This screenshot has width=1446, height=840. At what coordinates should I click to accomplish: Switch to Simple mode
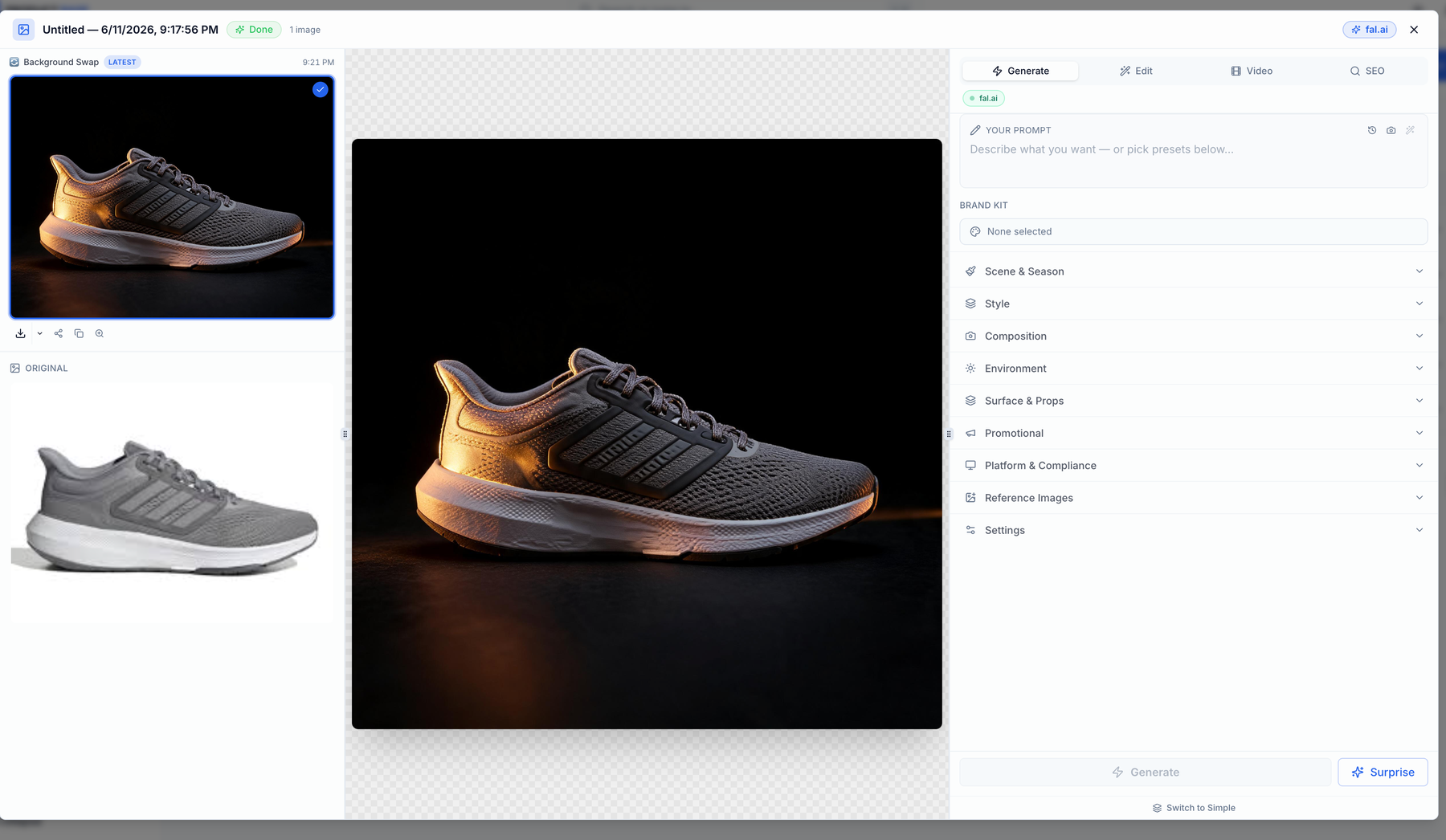point(1194,808)
